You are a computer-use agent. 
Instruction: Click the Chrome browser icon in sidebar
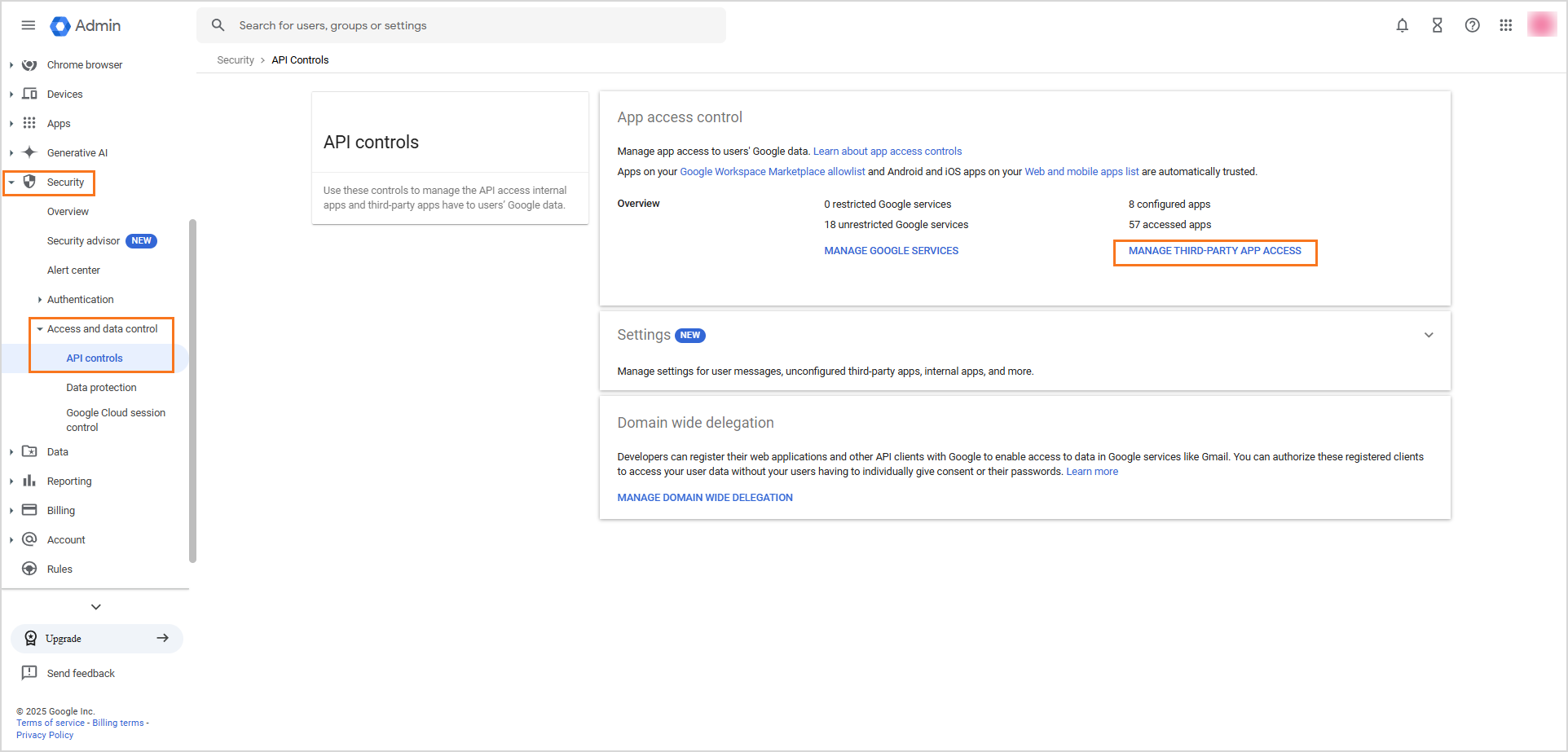(29, 65)
